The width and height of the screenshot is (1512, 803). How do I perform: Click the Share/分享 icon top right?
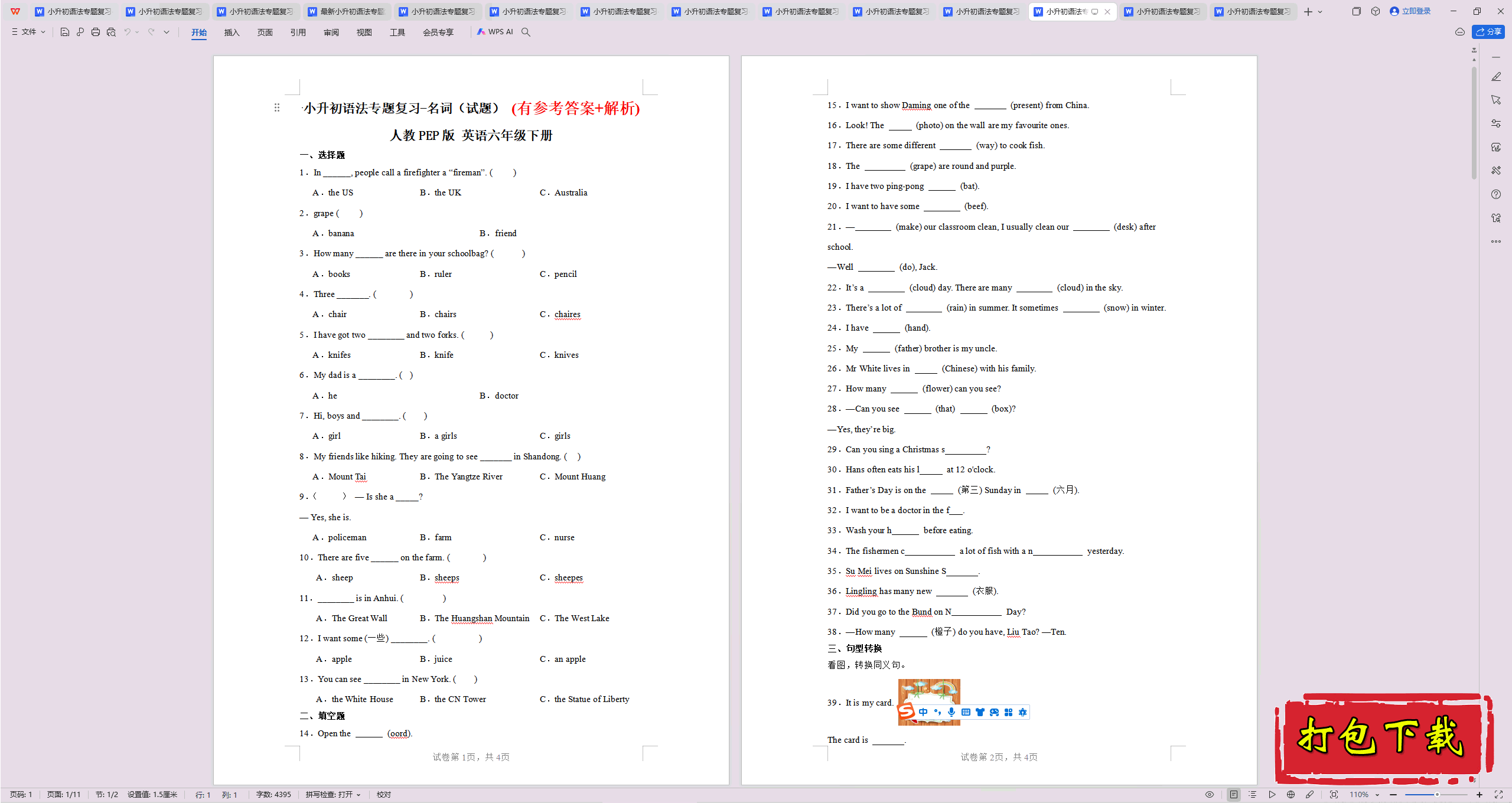(x=1489, y=32)
